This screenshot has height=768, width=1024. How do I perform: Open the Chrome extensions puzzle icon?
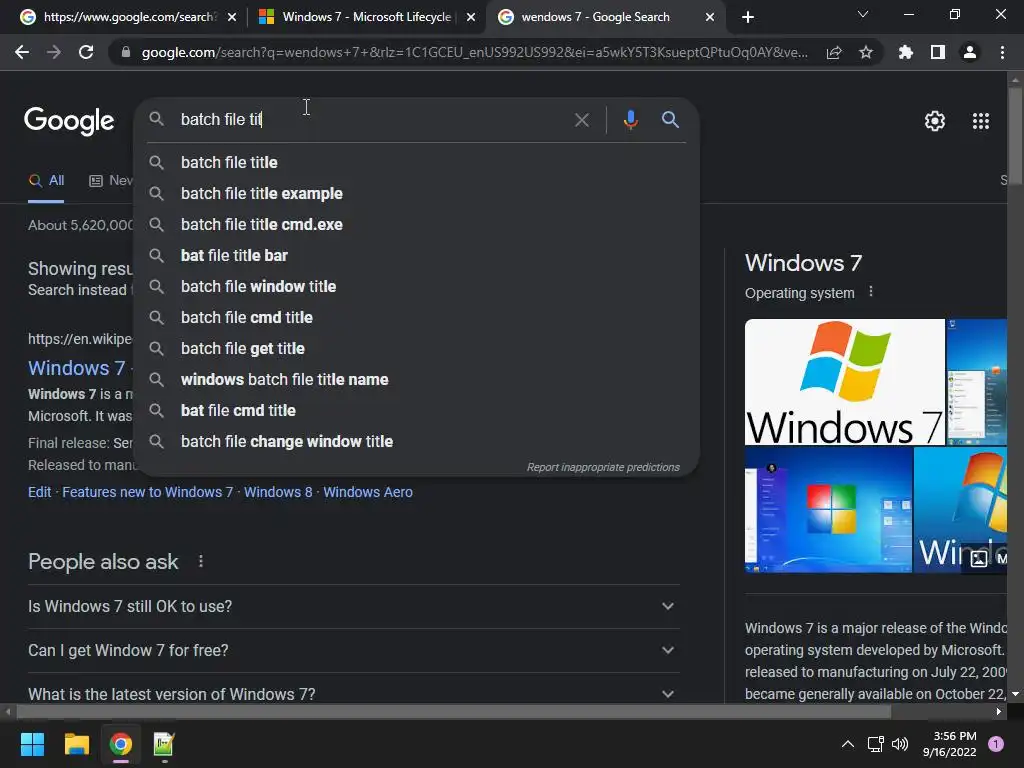(x=906, y=52)
